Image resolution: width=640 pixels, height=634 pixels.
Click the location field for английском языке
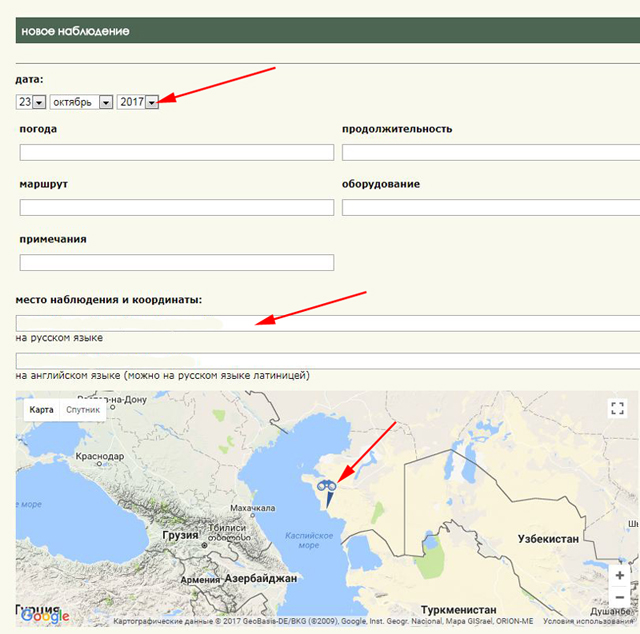pos(327,361)
